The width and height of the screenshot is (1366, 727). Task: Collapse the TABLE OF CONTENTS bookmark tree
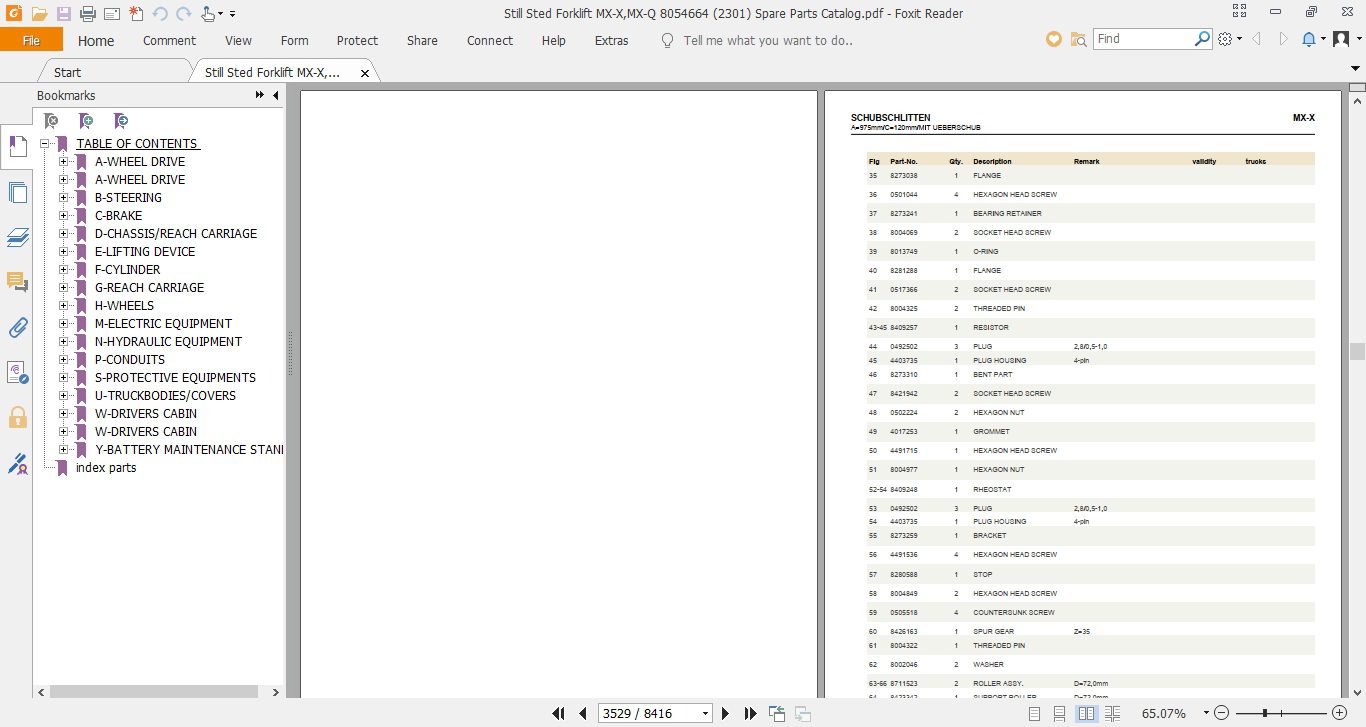click(45, 144)
